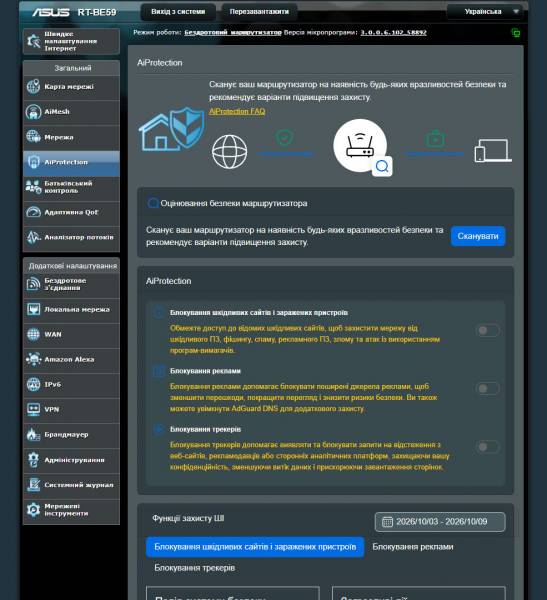Click the Карта мережі globe icon
The width and height of the screenshot is (547, 600).
[33, 86]
